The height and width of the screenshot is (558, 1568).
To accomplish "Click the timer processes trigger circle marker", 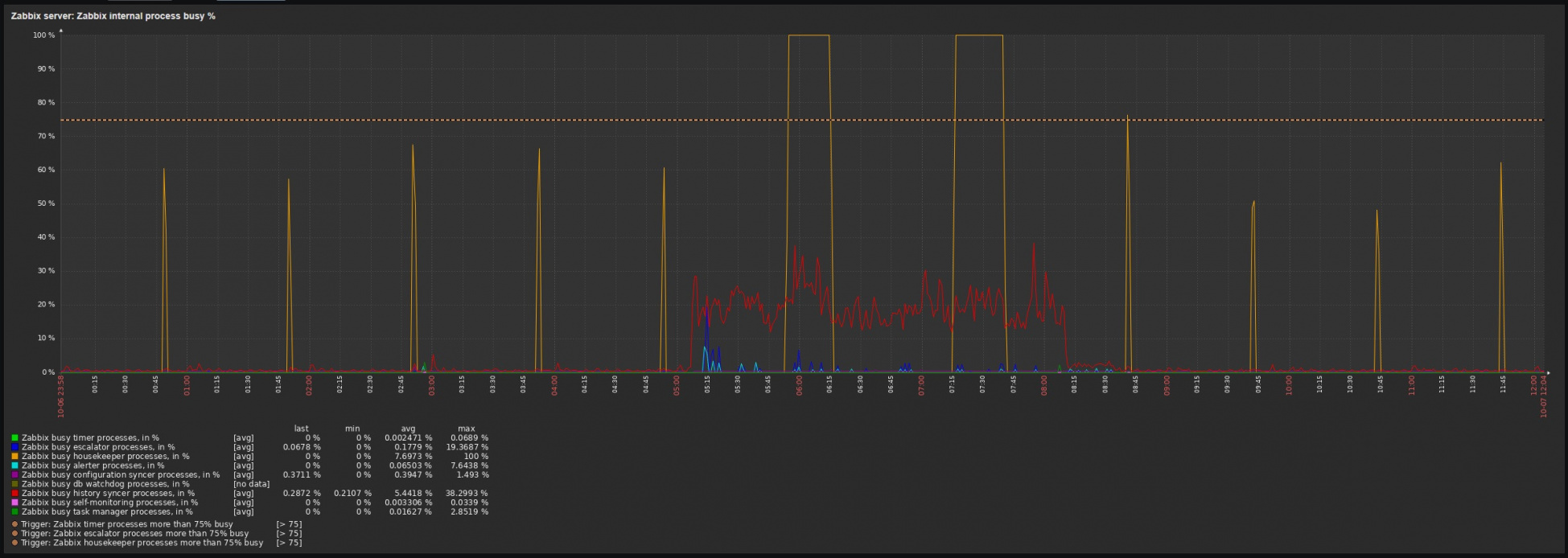I will point(14,524).
